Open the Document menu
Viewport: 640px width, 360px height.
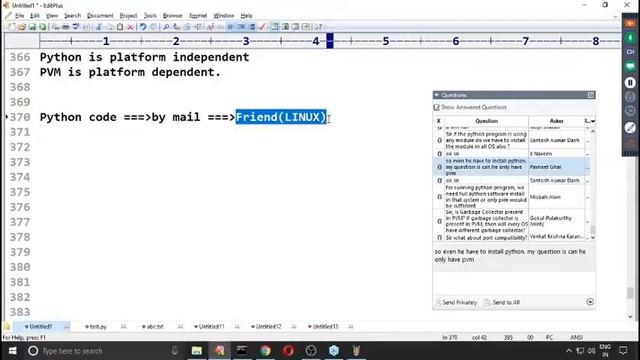[100, 16]
